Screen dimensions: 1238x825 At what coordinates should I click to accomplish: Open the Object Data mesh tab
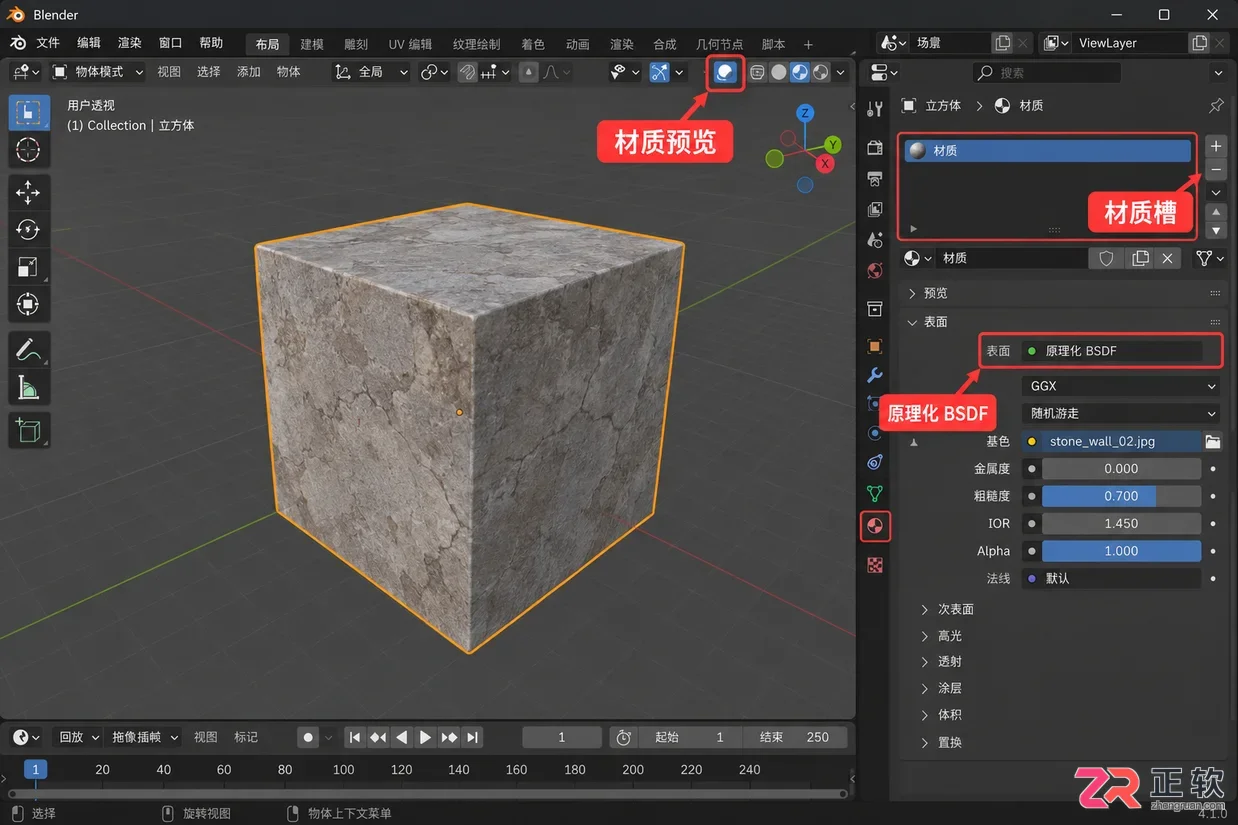pyautogui.click(x=875, y=494)
